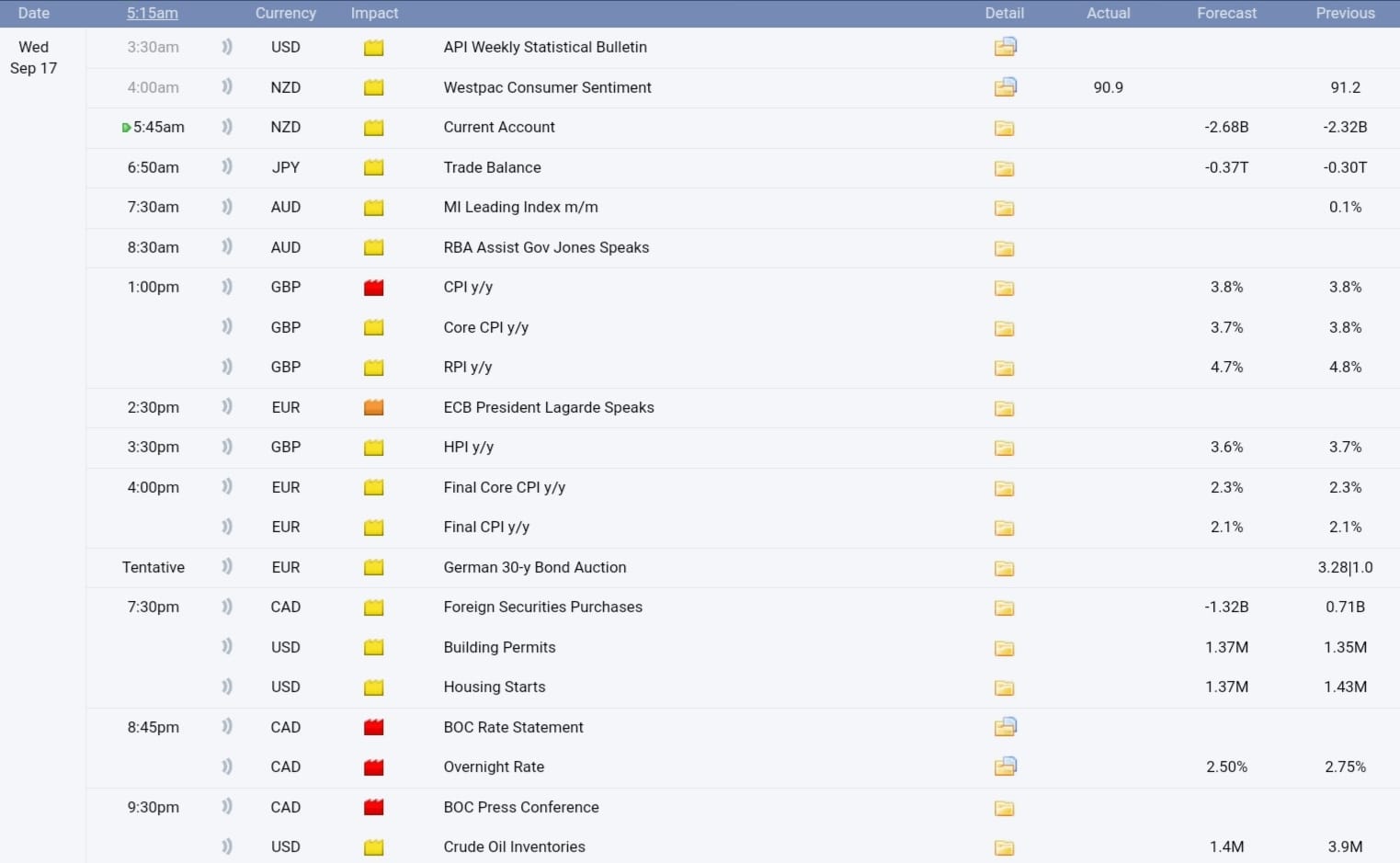The image size is (1400, 863).
Task: Expand details folder for Foreign Securities Purchases
Action: [1005, 608]
